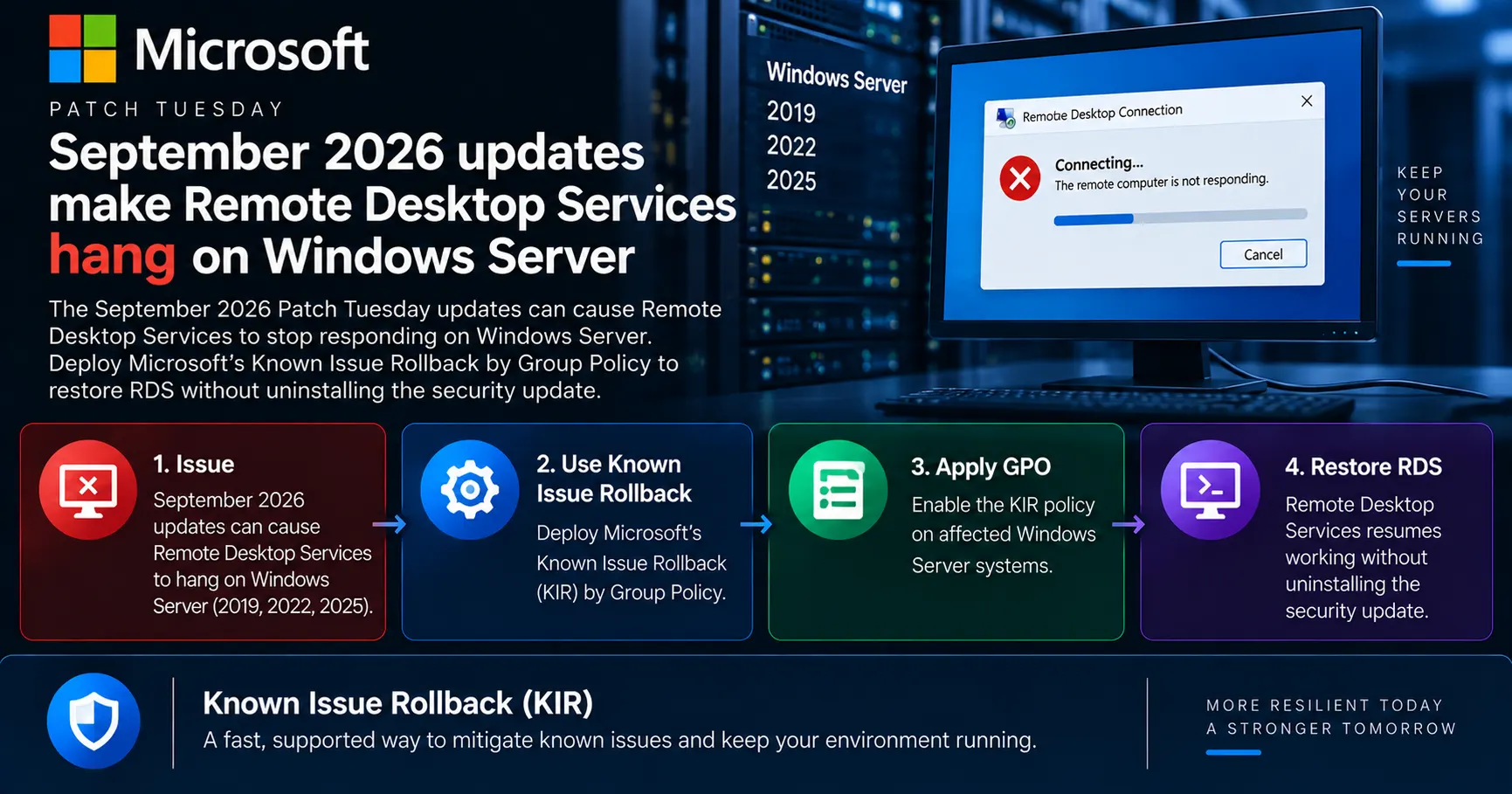Click "security update." text in Restore RDS card
Screen dimensions: 1512x794
(1357, 611)
